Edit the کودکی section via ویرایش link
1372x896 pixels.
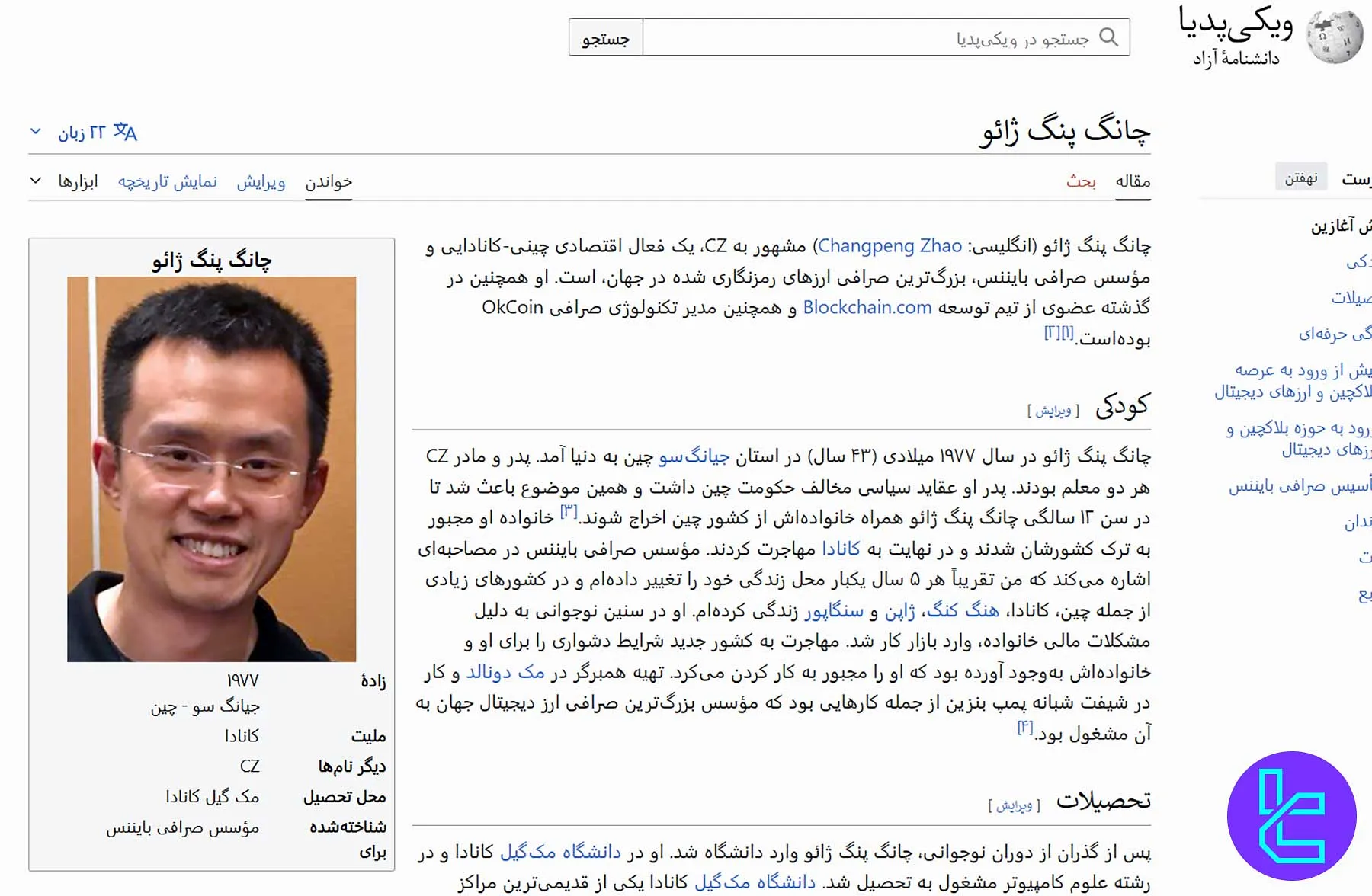pyautogui.click(x=1053, y=411)
